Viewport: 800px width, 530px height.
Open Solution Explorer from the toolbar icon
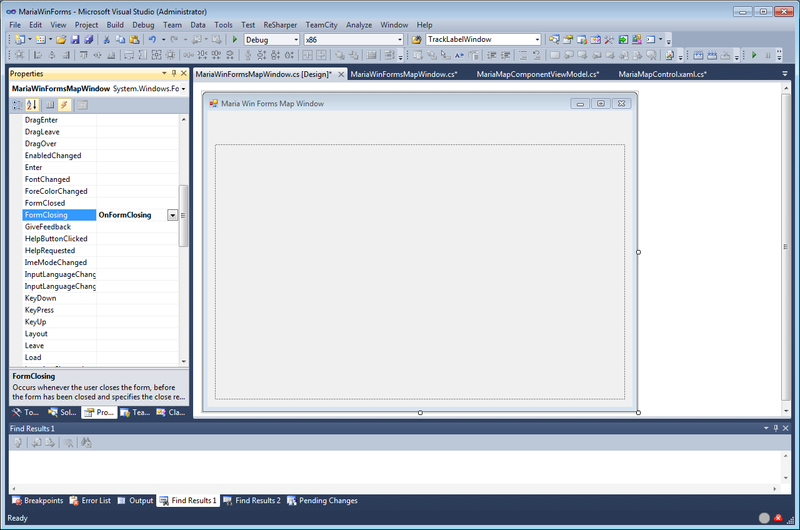tap(554, 39)
